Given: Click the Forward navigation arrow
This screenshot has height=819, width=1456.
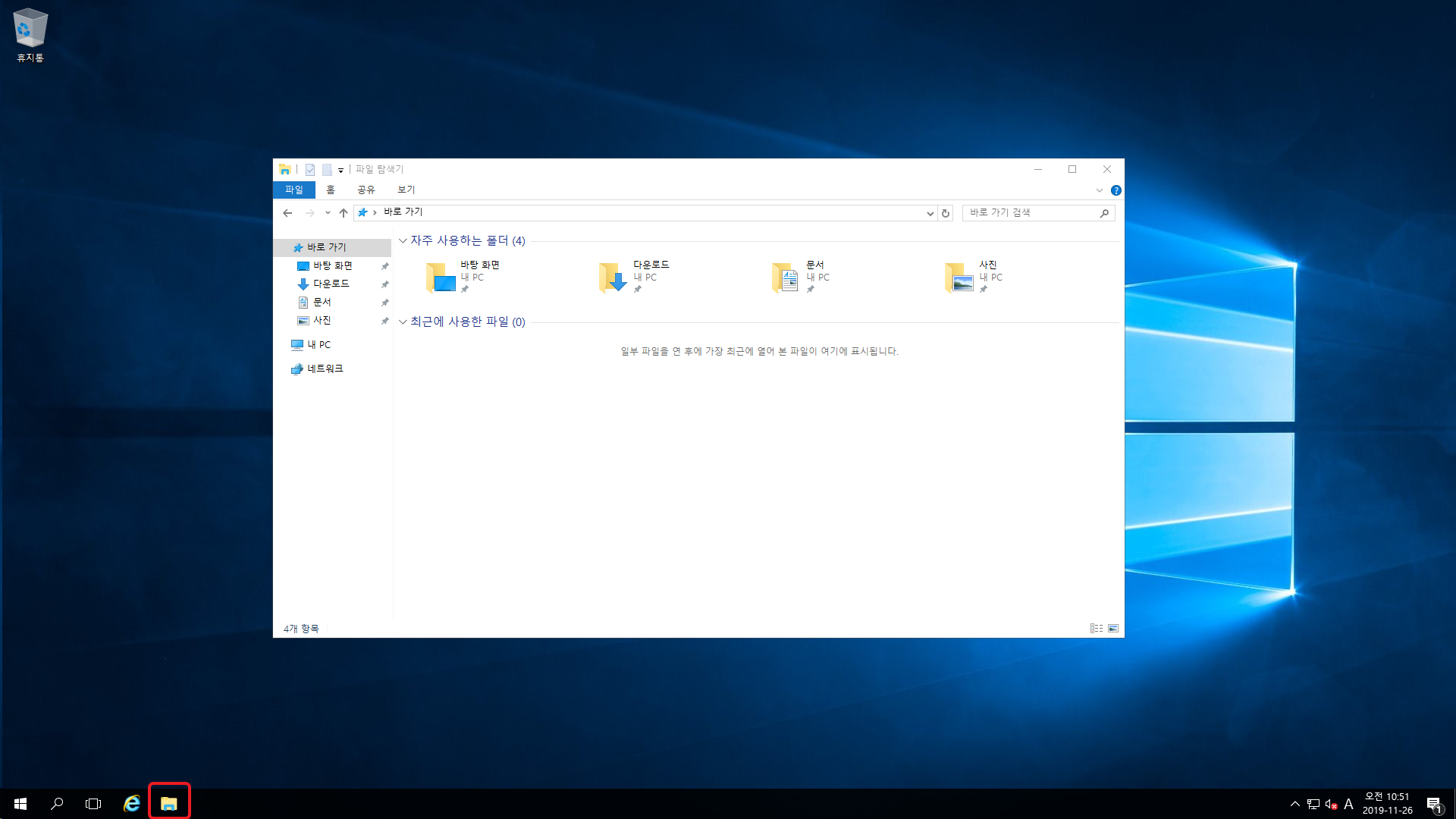Looking at the screenshot, I should [309, 213].
